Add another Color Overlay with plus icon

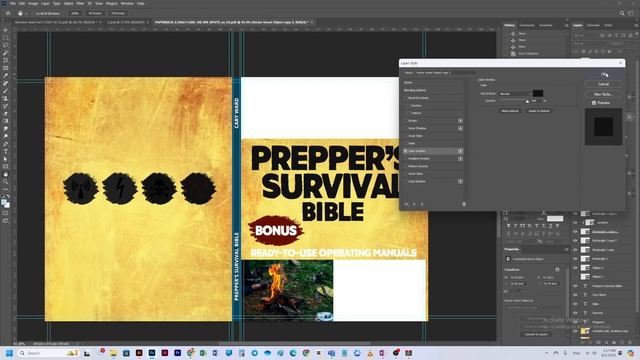tap(460, 151)
